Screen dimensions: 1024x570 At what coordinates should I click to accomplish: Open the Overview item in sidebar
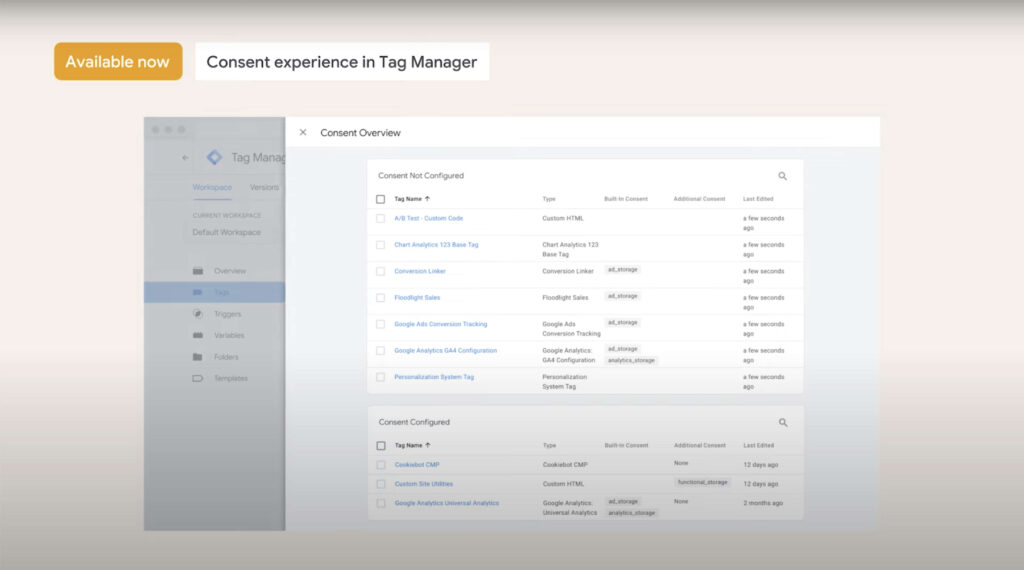click(230, 271)
